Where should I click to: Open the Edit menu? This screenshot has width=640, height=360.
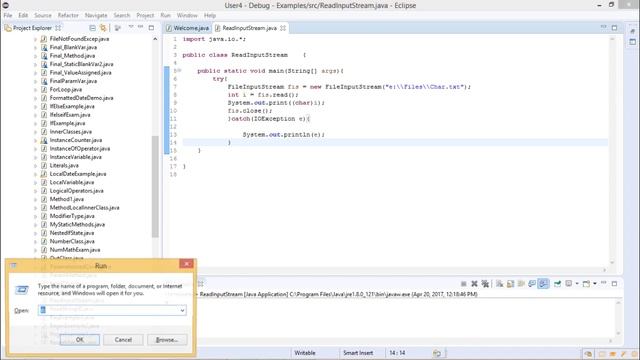23,15
